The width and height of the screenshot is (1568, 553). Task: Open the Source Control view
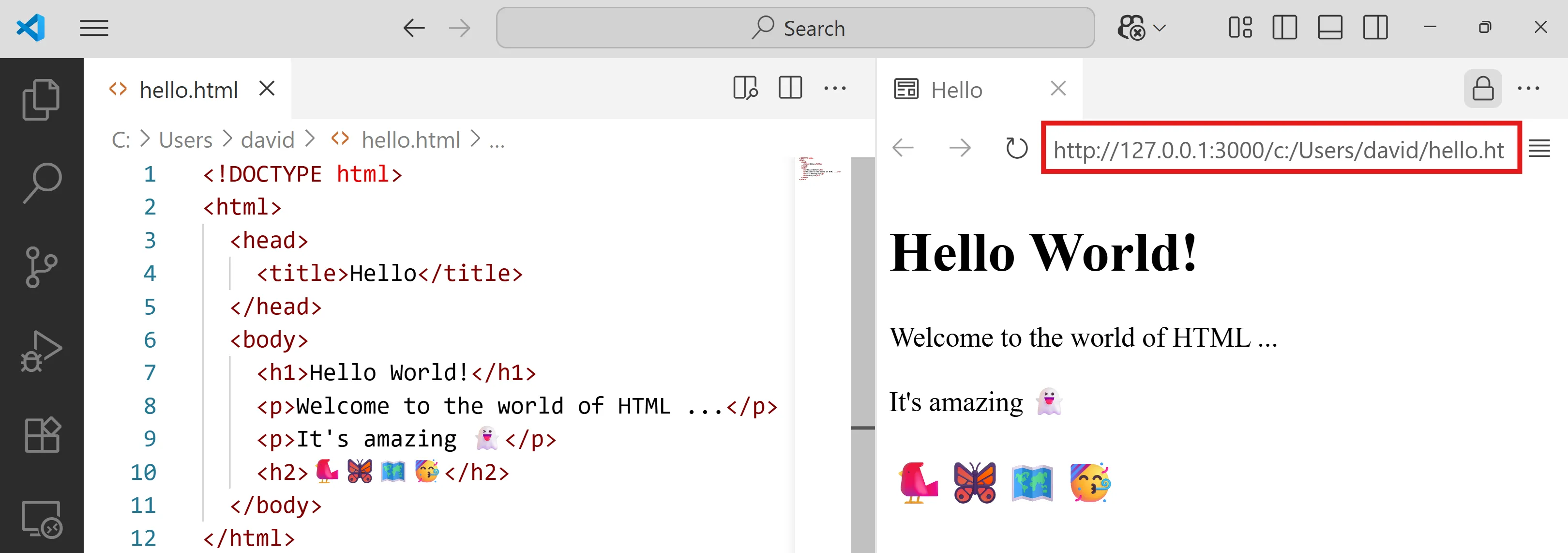click(x=41, y=267)
